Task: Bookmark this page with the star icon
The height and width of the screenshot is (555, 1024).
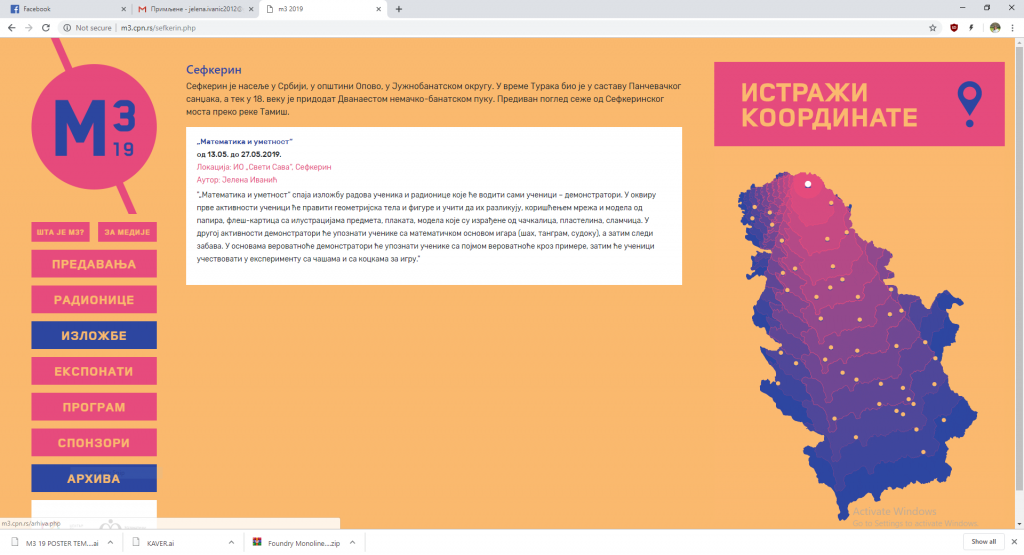Action: pos(932,28)
